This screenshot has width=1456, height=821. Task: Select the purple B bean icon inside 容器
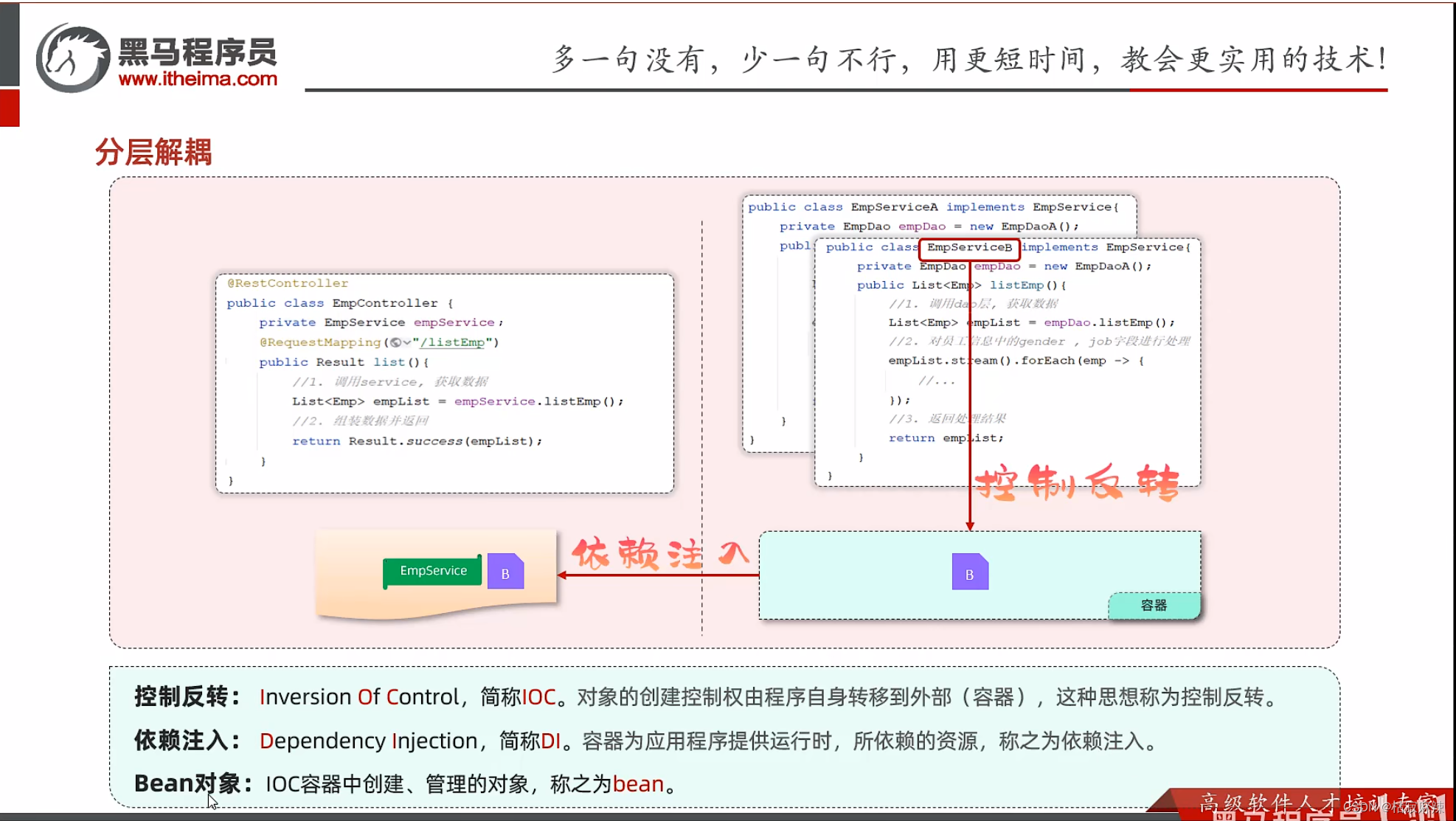pyautogui.click(x=970, y=572)
